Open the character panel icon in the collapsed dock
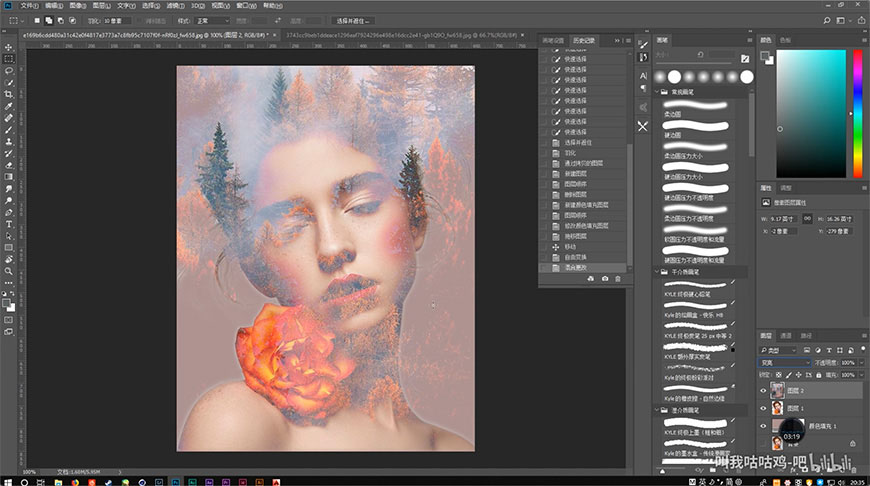The image size is (870, 486). (643, 75)
